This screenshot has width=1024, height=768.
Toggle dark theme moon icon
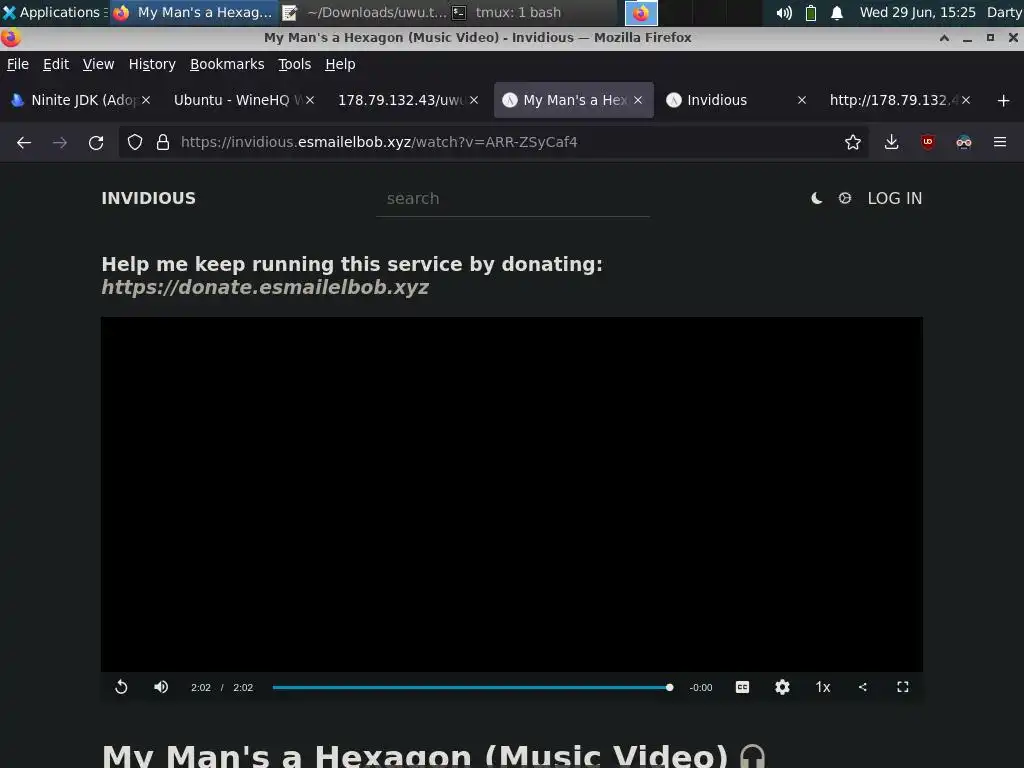[x=816, y=199]
